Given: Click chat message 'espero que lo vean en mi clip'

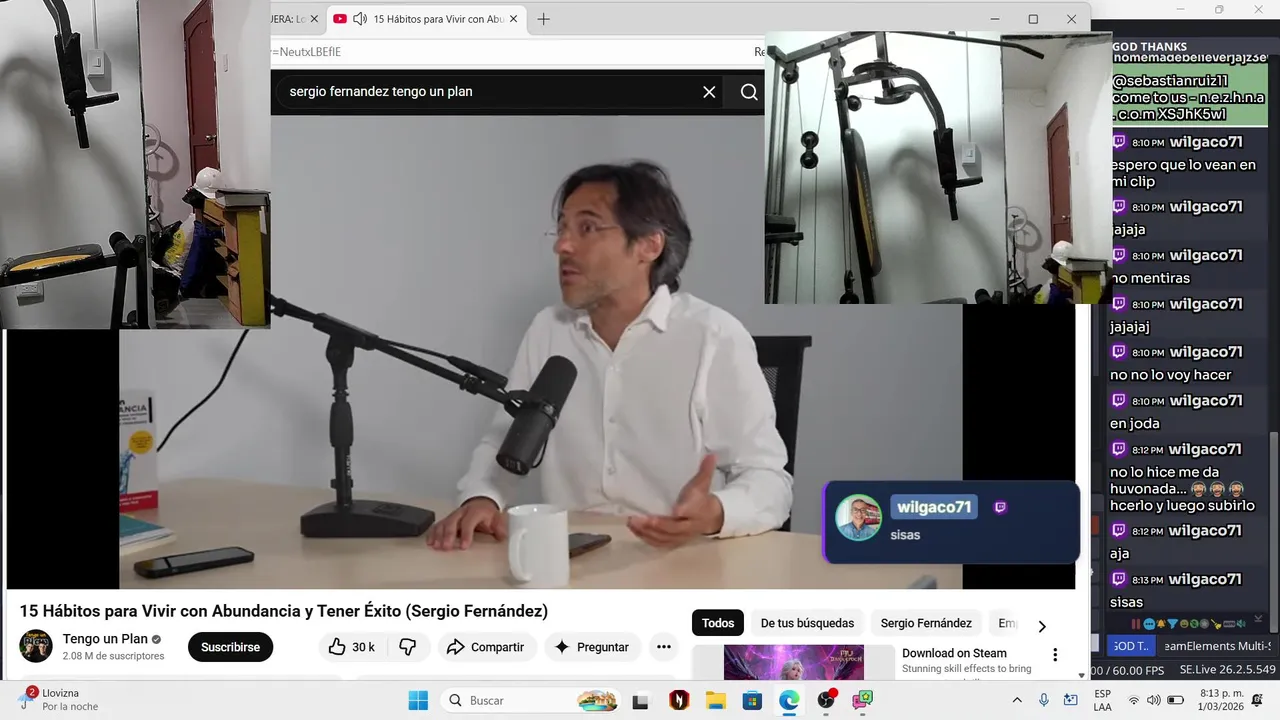Looking at the screenshot, I should pos(1184,173).
